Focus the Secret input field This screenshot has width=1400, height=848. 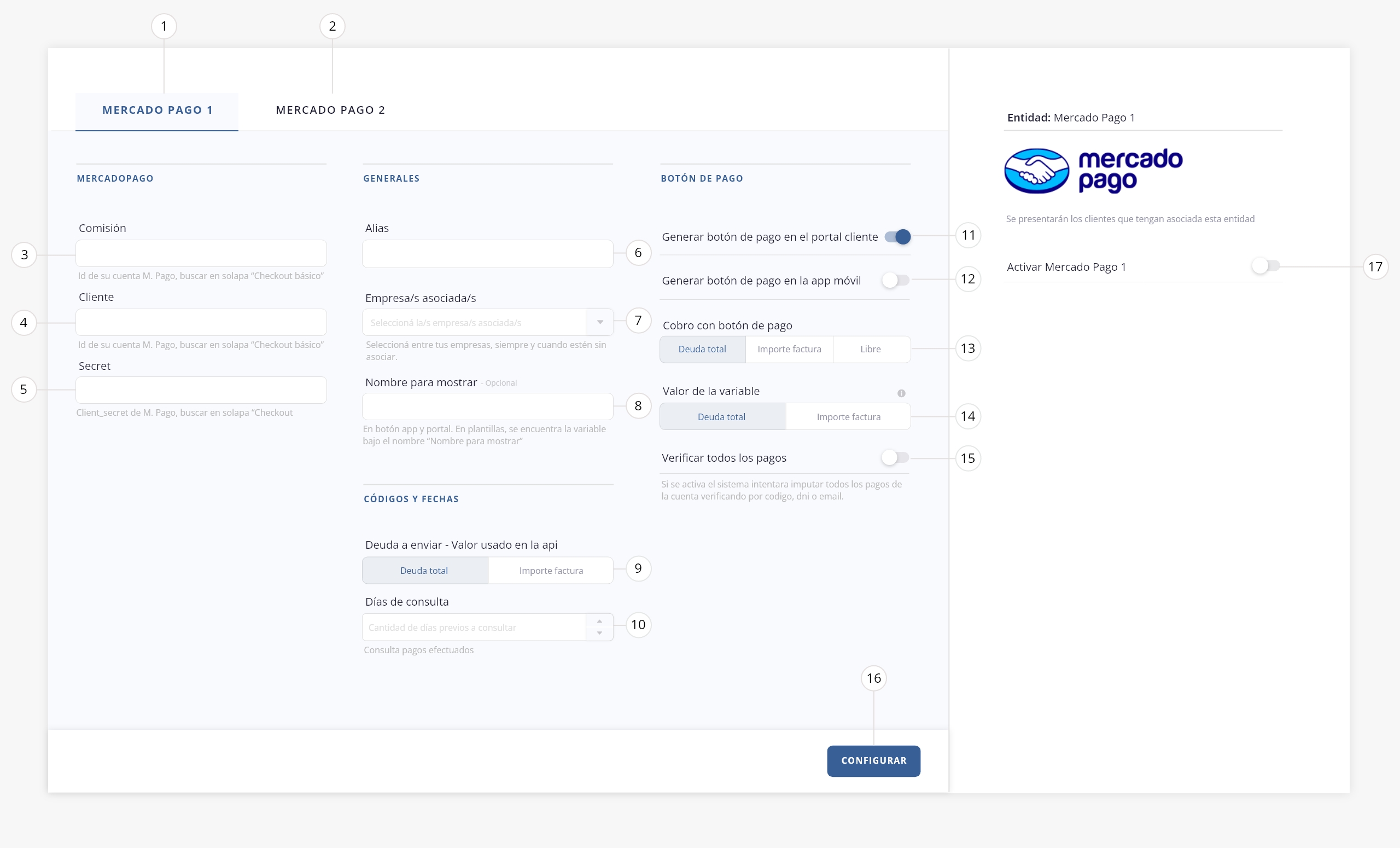(201, 390)
